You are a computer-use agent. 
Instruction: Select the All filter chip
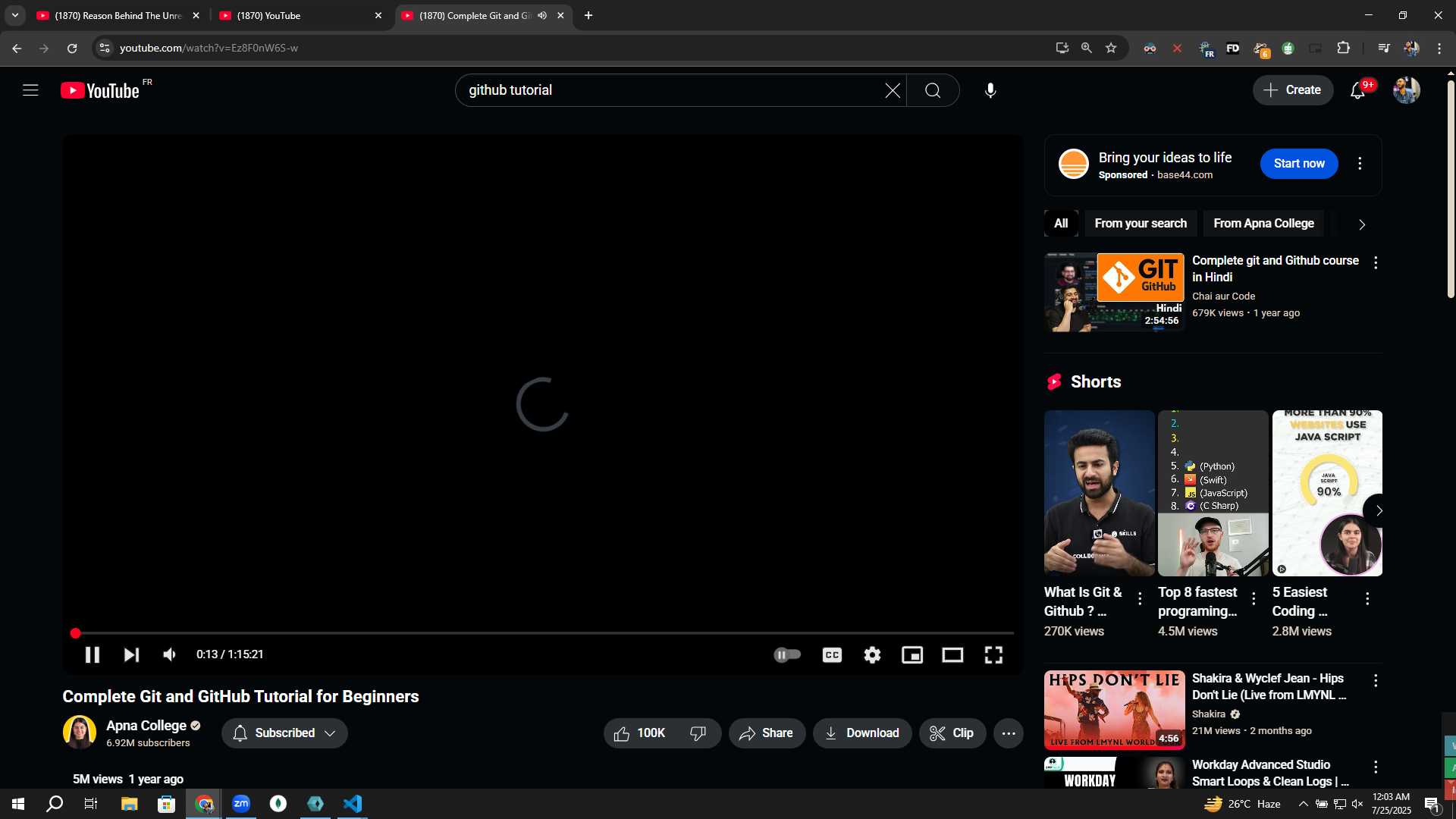coord(1061,224)
